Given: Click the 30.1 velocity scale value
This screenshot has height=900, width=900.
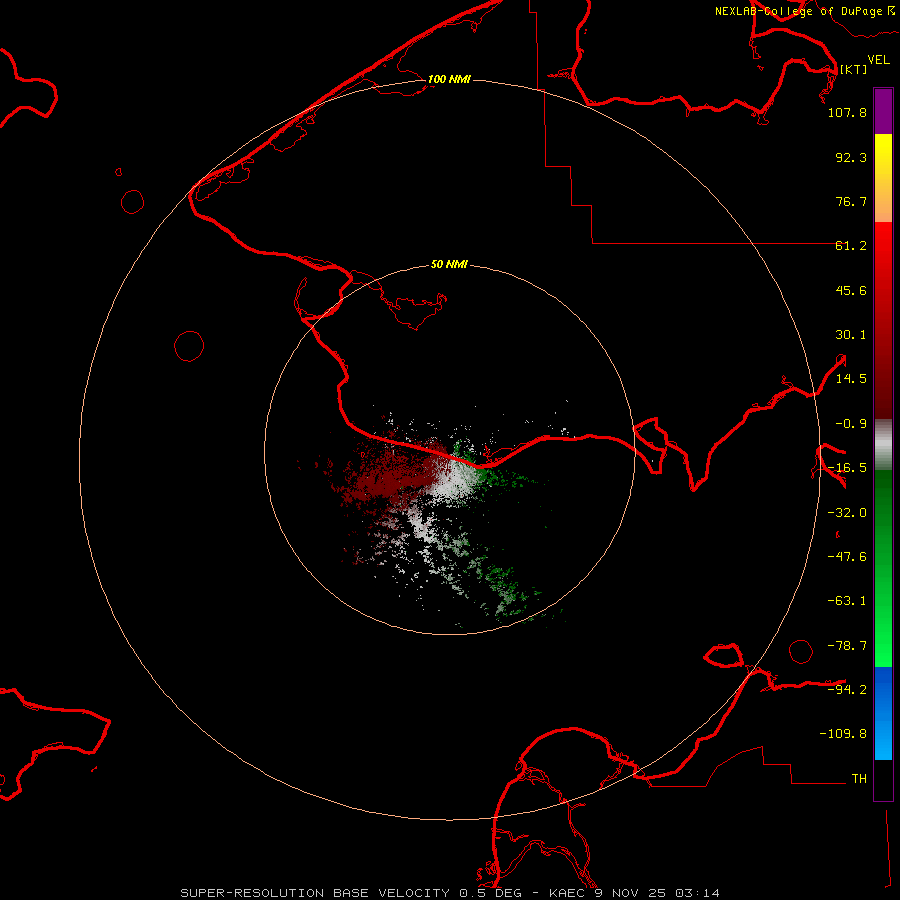Looking at the screenshot, I should [x=851, y=335].
